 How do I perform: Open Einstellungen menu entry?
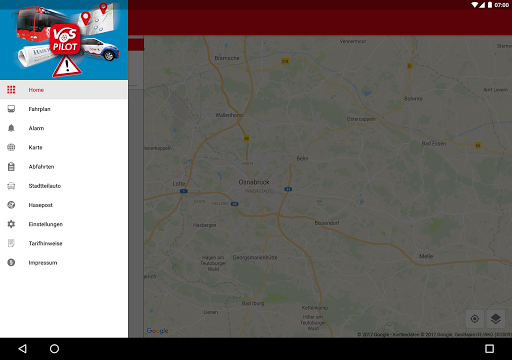coord(64,224)
